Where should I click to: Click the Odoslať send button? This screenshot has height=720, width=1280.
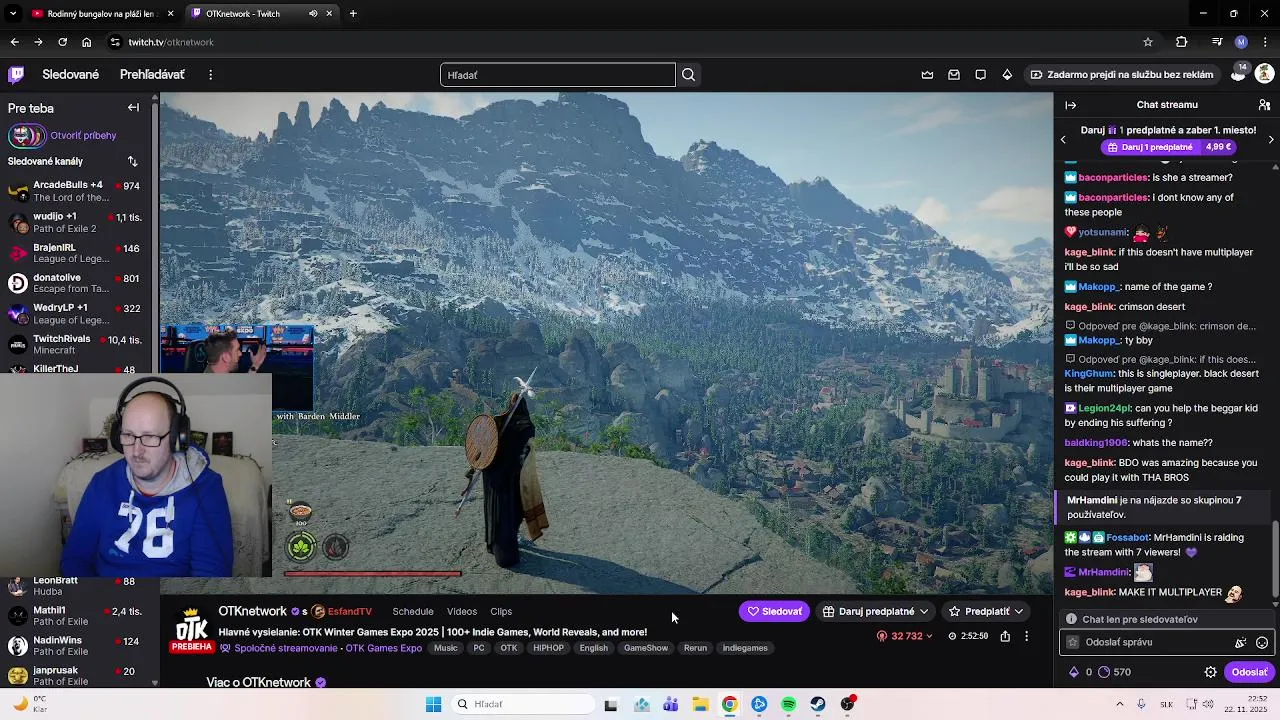tap(1249, 672)
